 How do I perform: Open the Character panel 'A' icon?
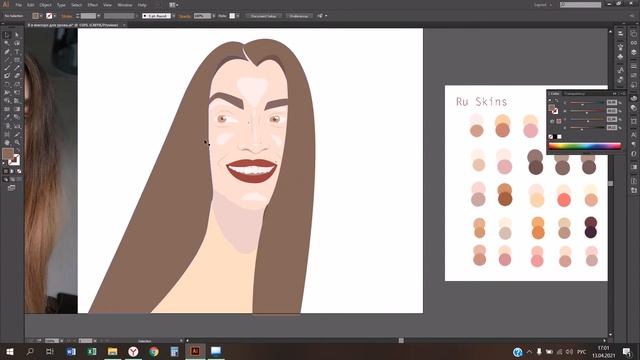[633, 135]
